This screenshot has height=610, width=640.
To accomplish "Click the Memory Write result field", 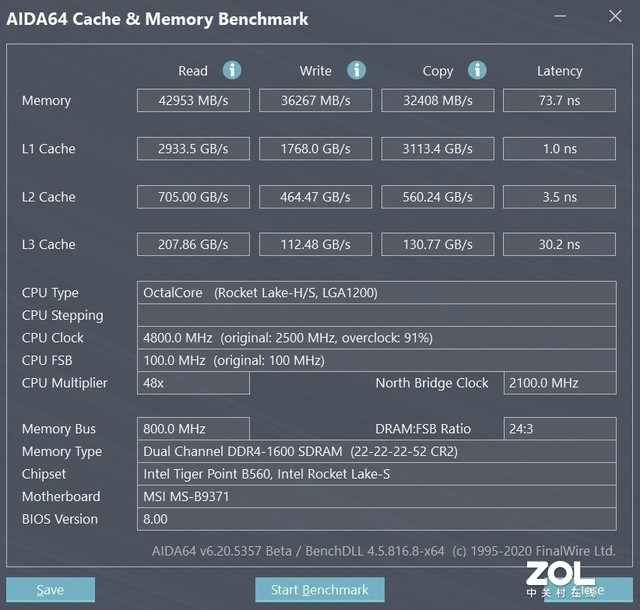I will click(316, 101).
